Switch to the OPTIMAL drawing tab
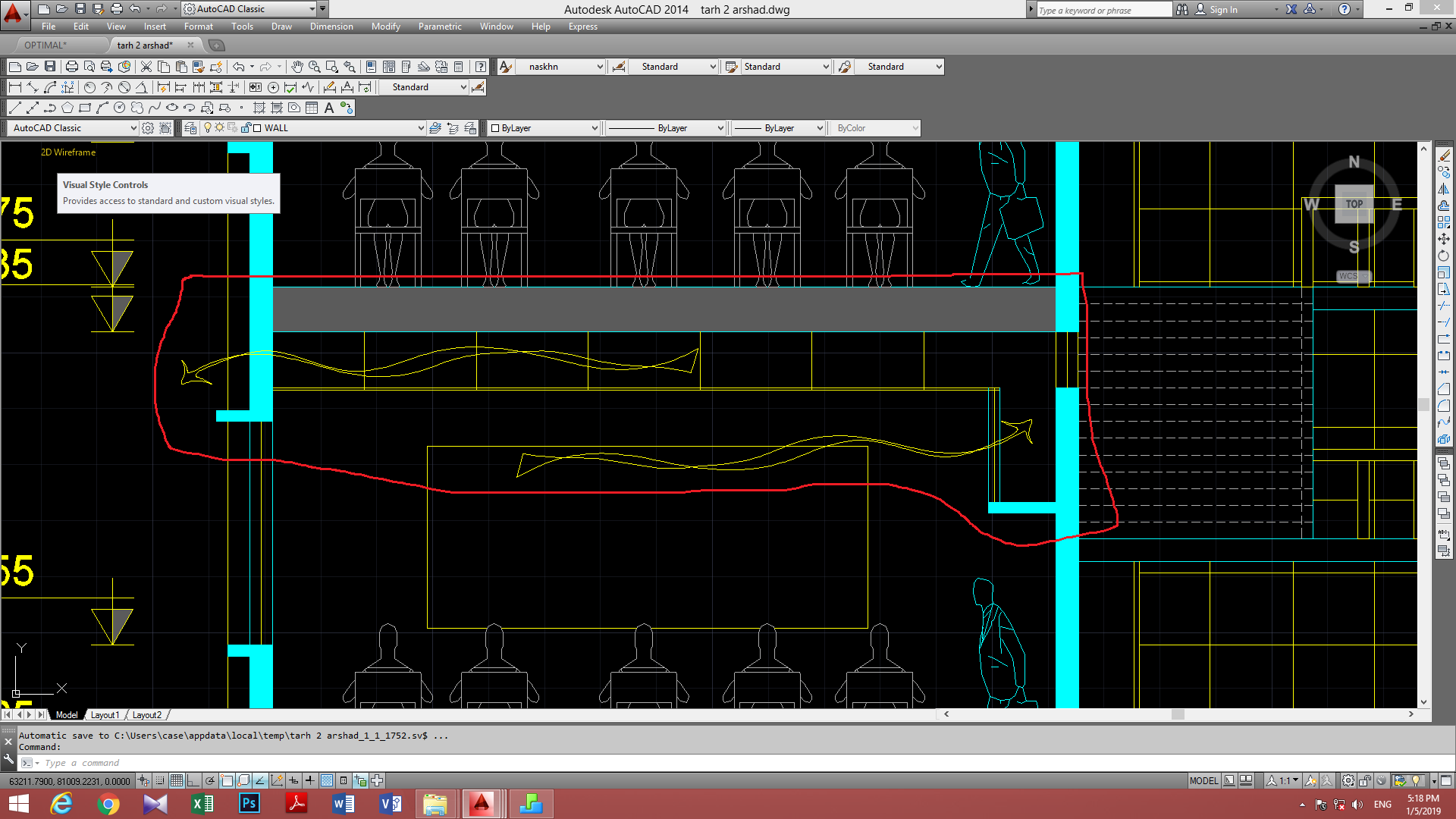 45,45
